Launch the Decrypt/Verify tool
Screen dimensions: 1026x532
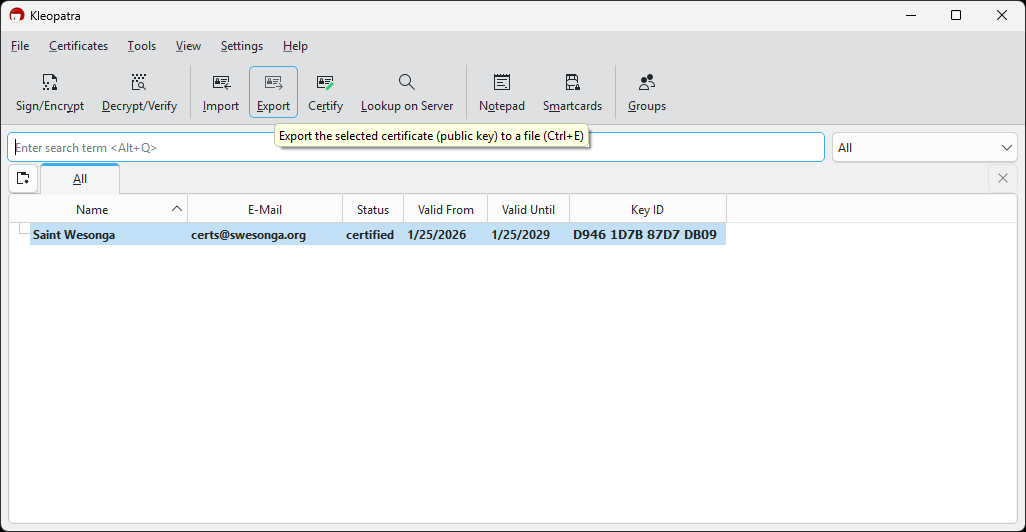[x=139, y=92]
